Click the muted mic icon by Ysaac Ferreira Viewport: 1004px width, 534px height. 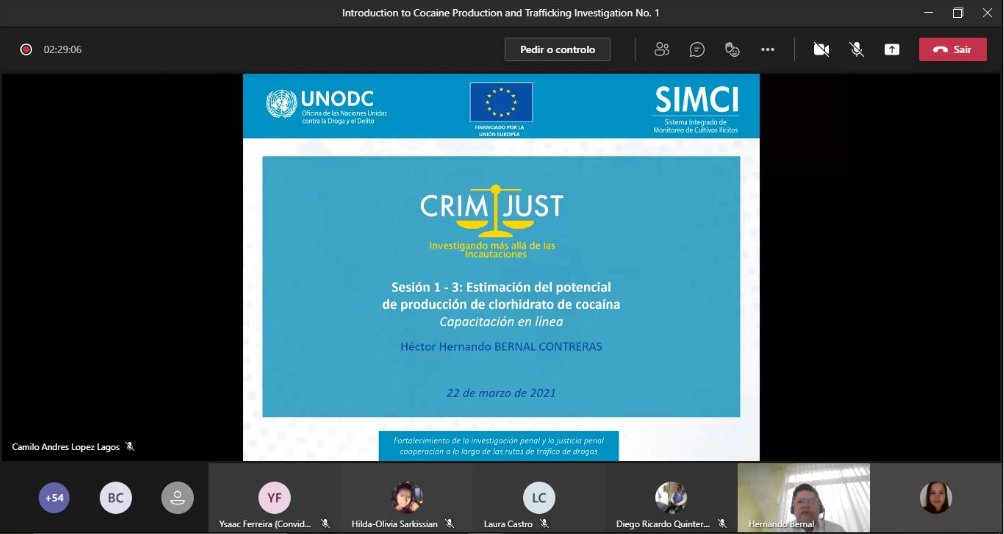pyautogui.click(x=325, y=524)
